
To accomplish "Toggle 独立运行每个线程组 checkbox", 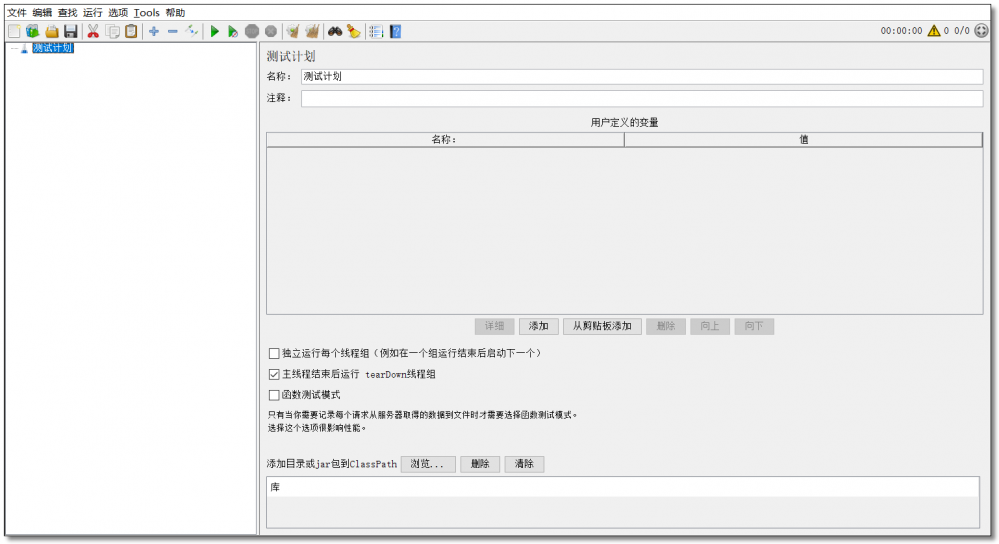I will [x=274, y=353].
